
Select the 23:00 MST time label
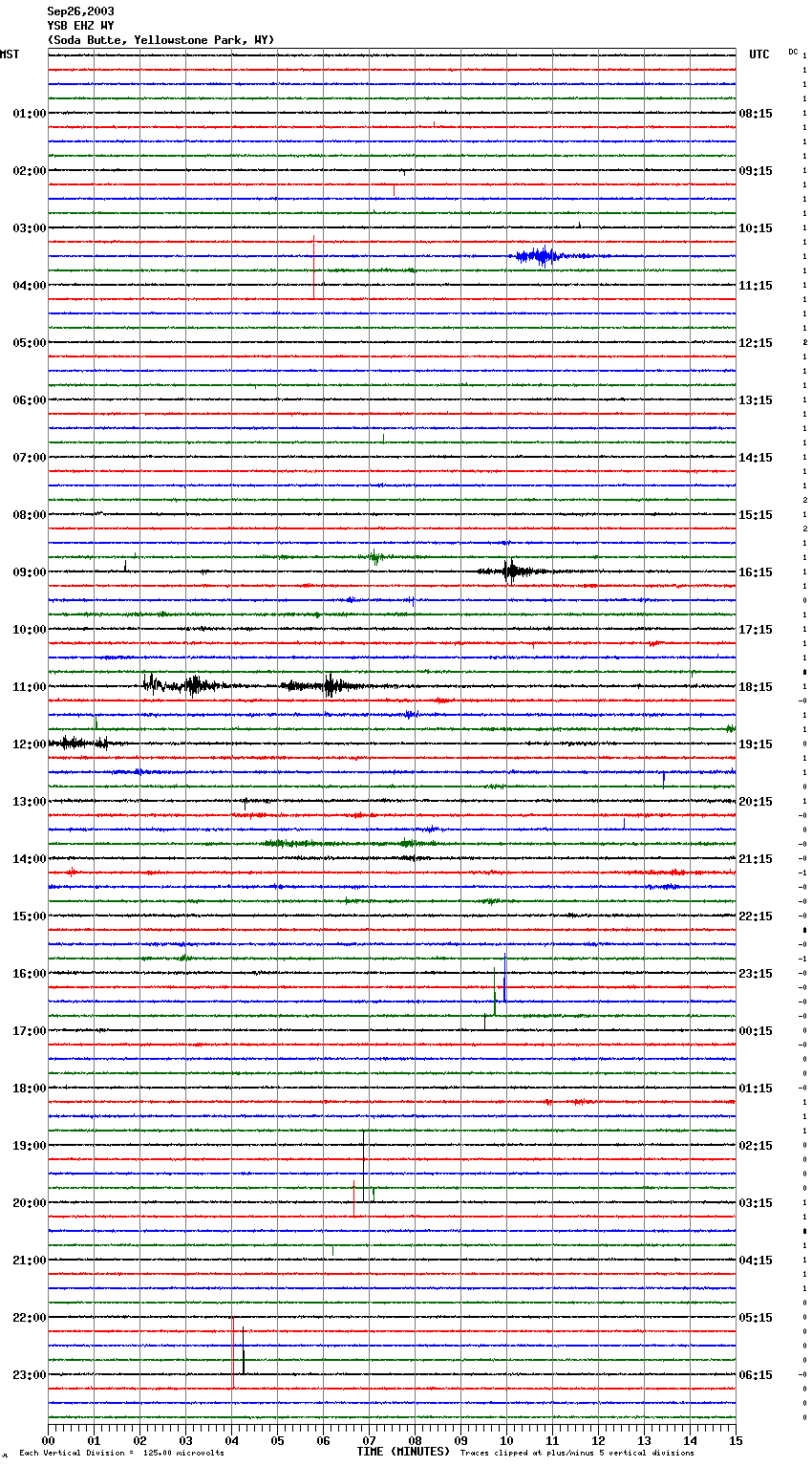[x=30, y=1375]
